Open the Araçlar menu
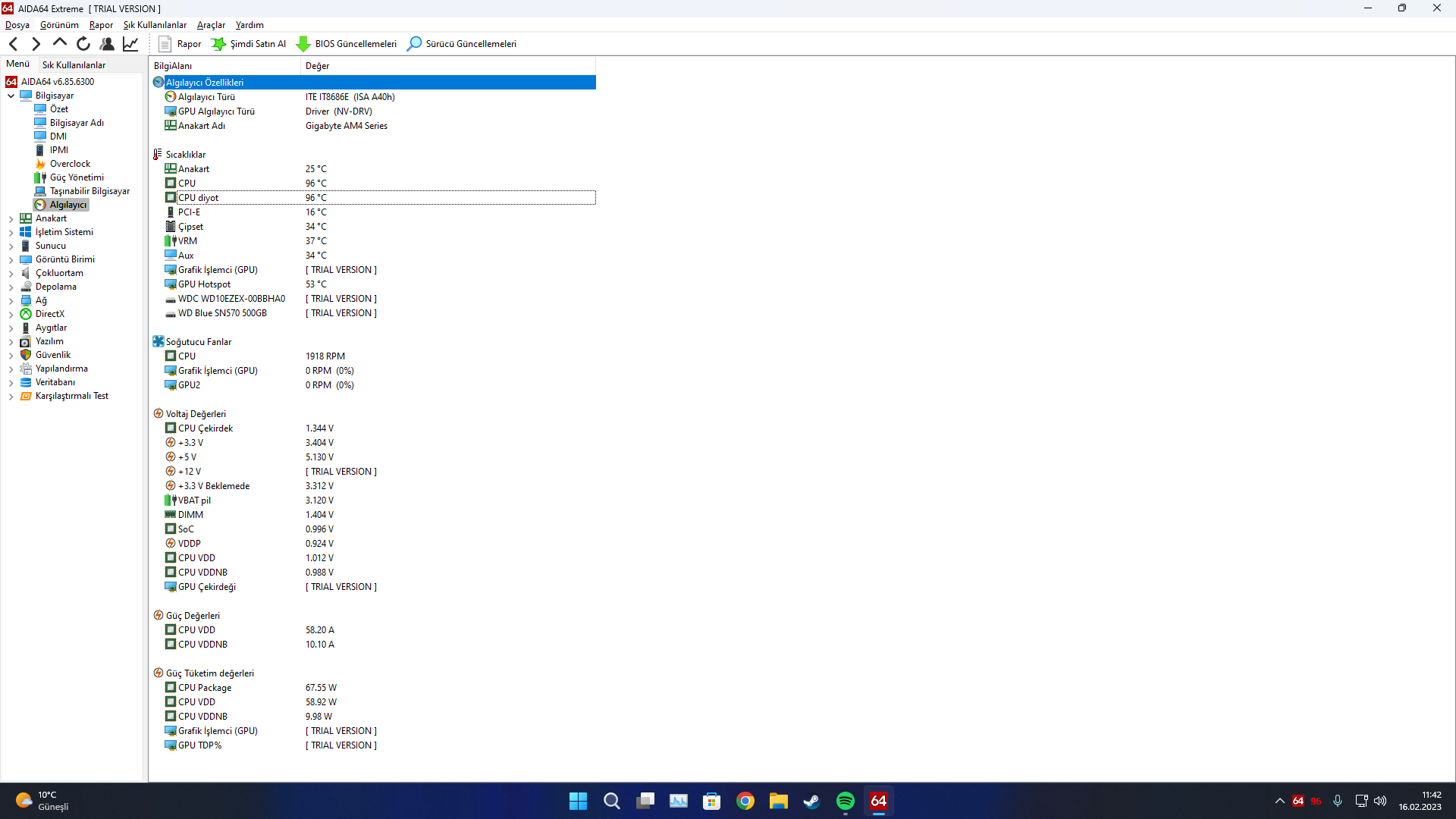The width and height of the screenshot is (1456, 819). 211,25
